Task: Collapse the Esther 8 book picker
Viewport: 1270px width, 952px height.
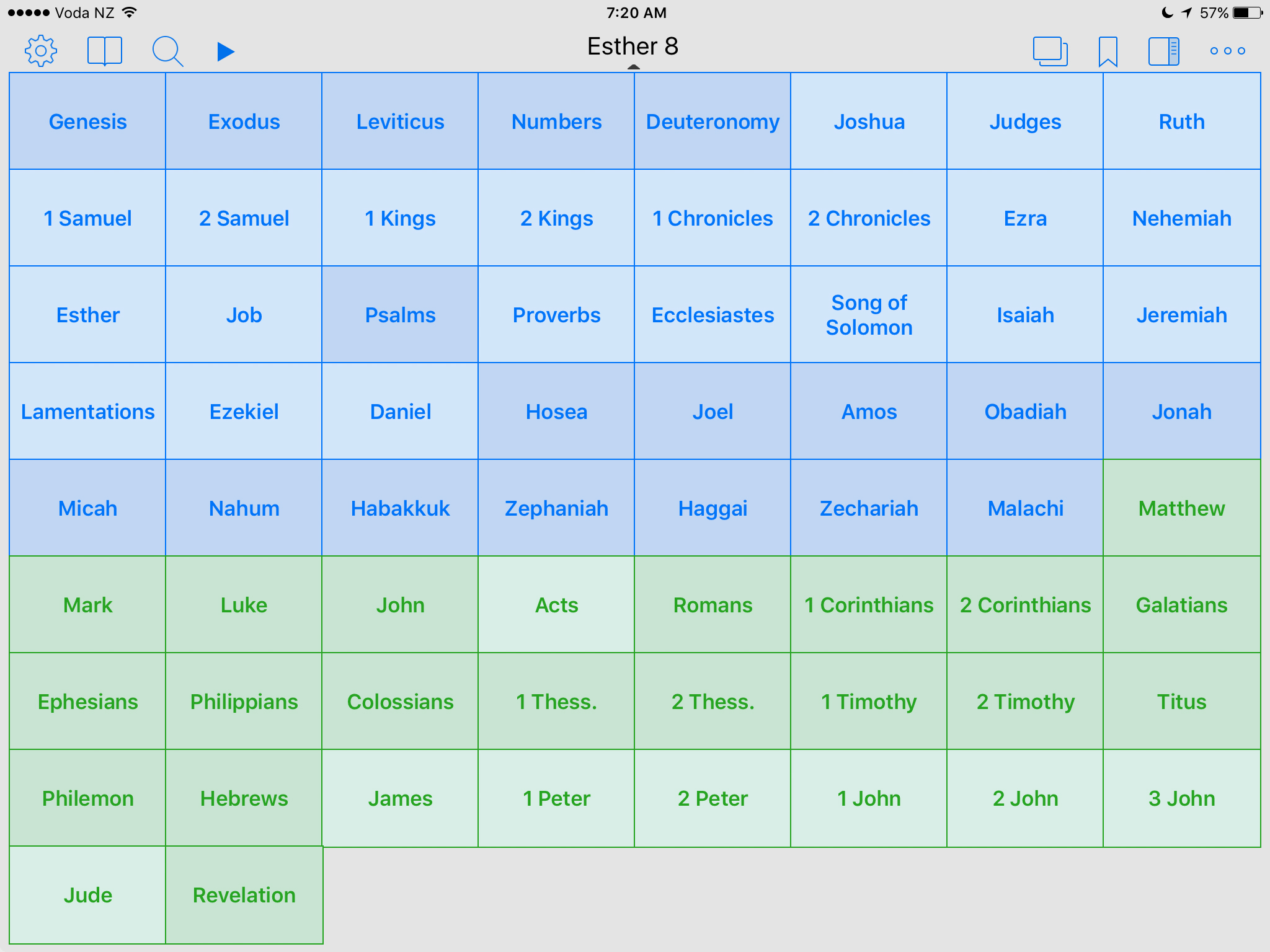Action: (633, 47)
